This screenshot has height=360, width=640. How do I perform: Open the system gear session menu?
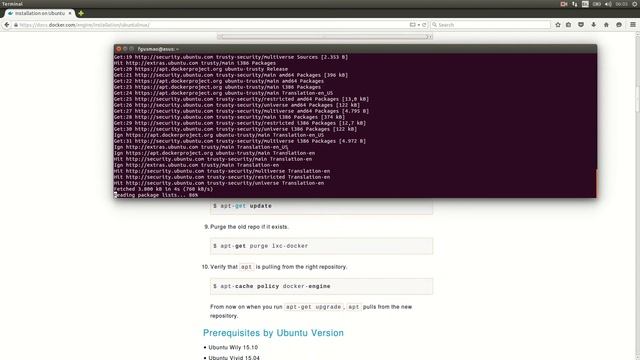pos(636,4)
